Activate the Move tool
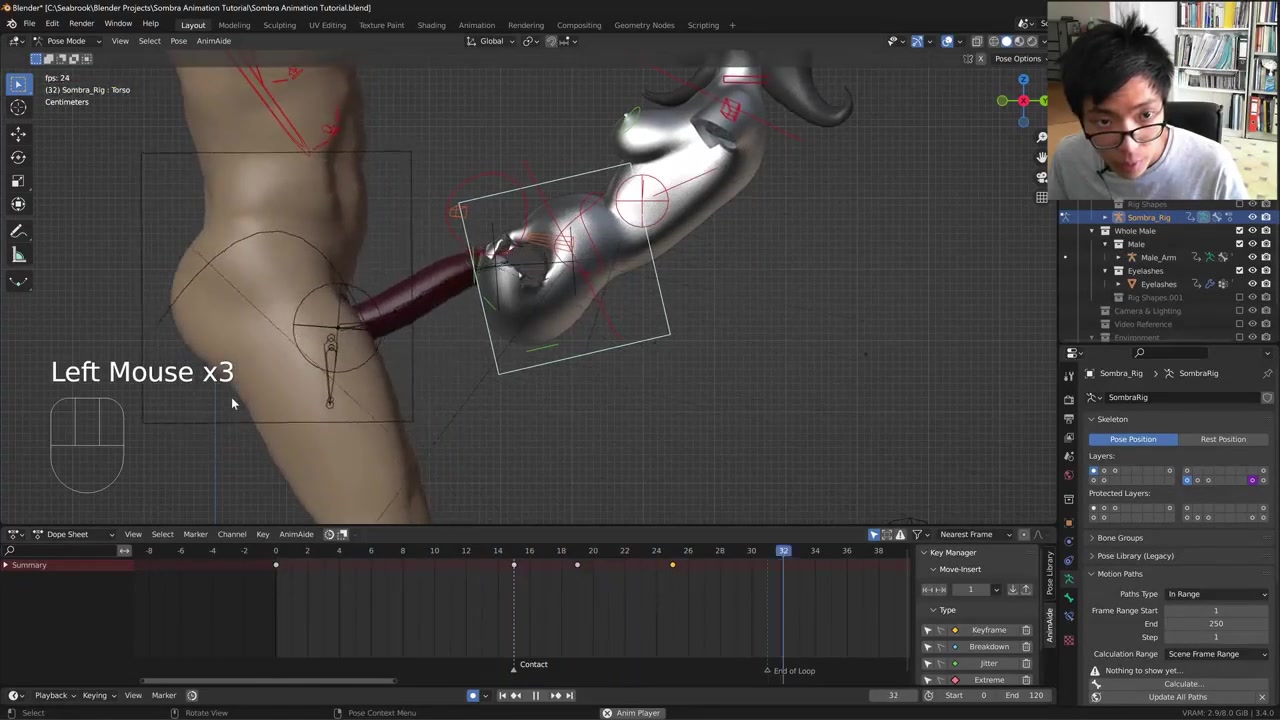 tap(18, 134)
